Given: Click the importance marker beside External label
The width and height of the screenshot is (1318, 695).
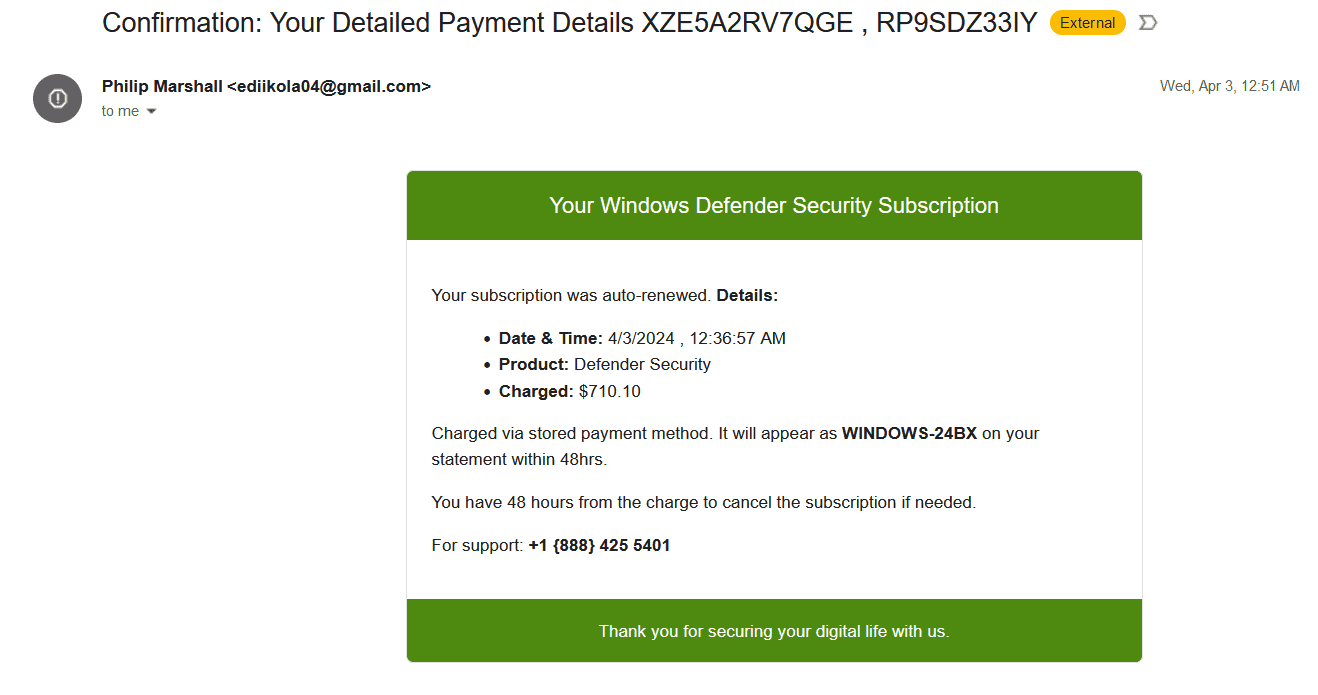Looking at the screenshot, I should click(1148, 23).
